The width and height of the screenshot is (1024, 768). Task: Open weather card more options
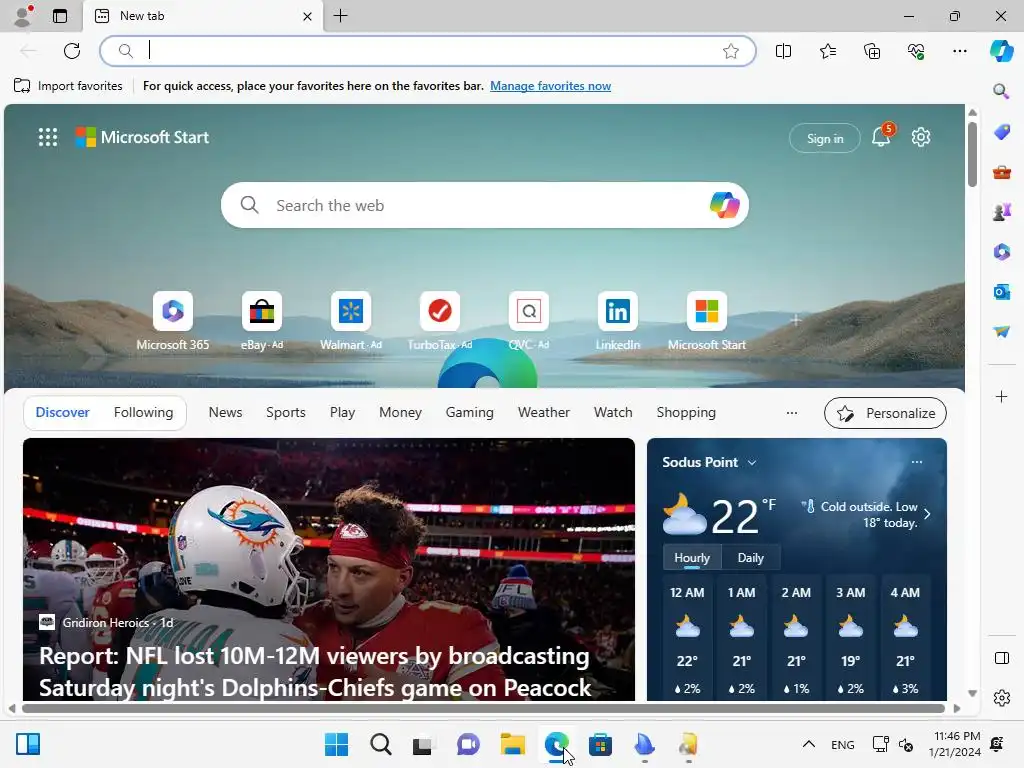(x=917, y=462)
